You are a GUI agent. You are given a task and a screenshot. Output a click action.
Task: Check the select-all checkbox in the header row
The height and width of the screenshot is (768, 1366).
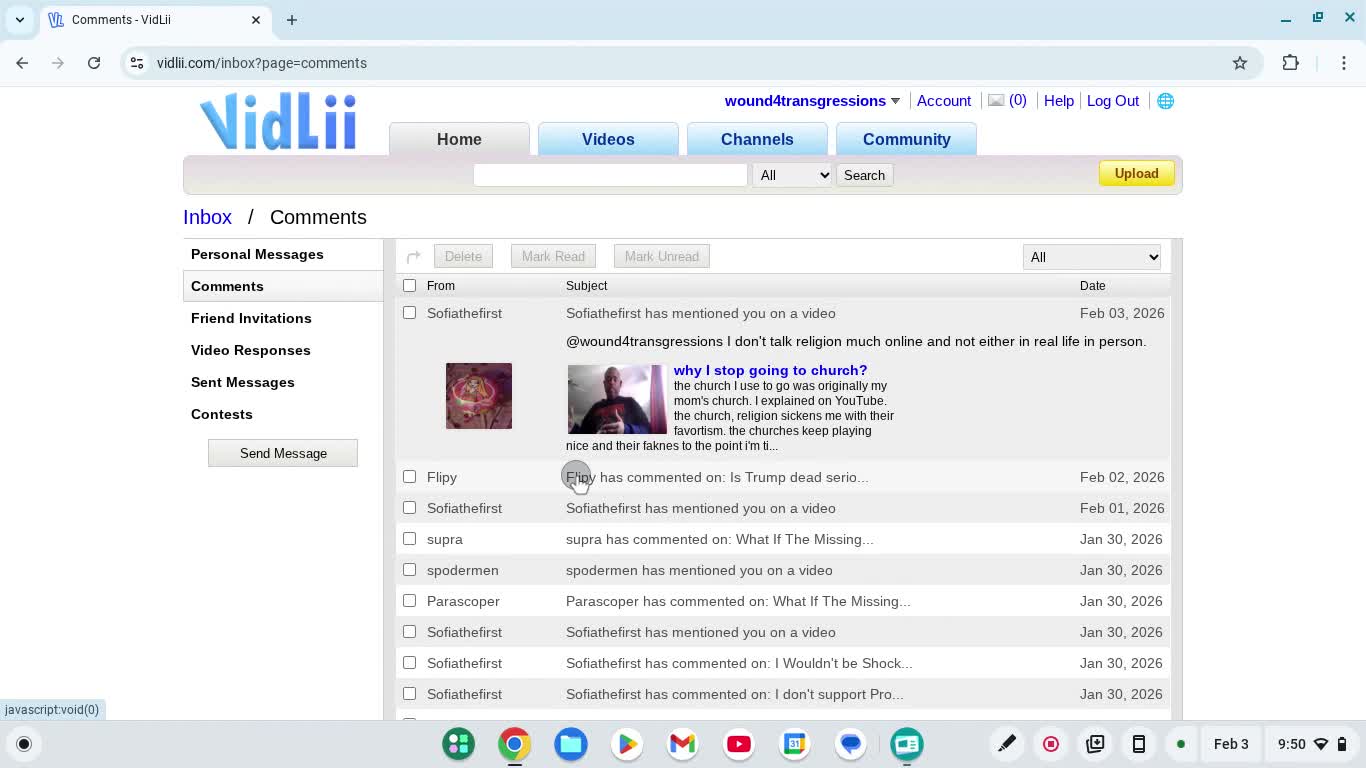click(409, 284)
